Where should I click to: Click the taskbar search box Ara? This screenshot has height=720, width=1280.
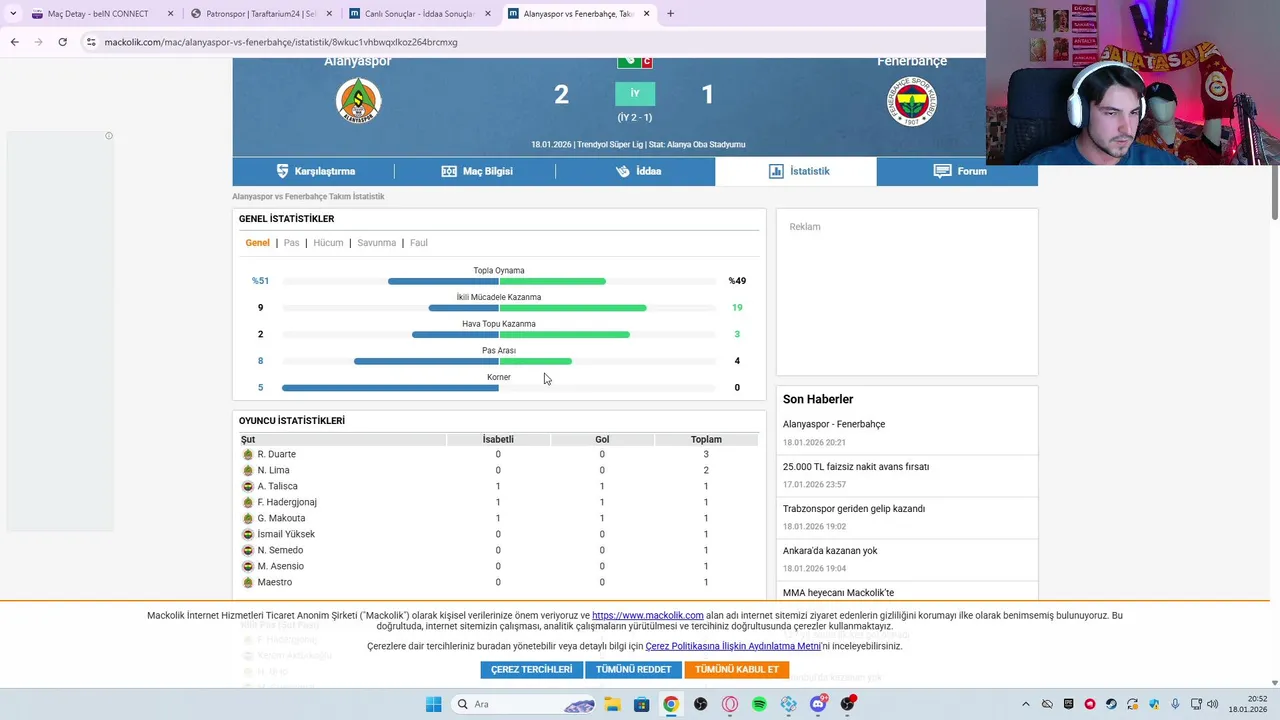coord(524,704)
